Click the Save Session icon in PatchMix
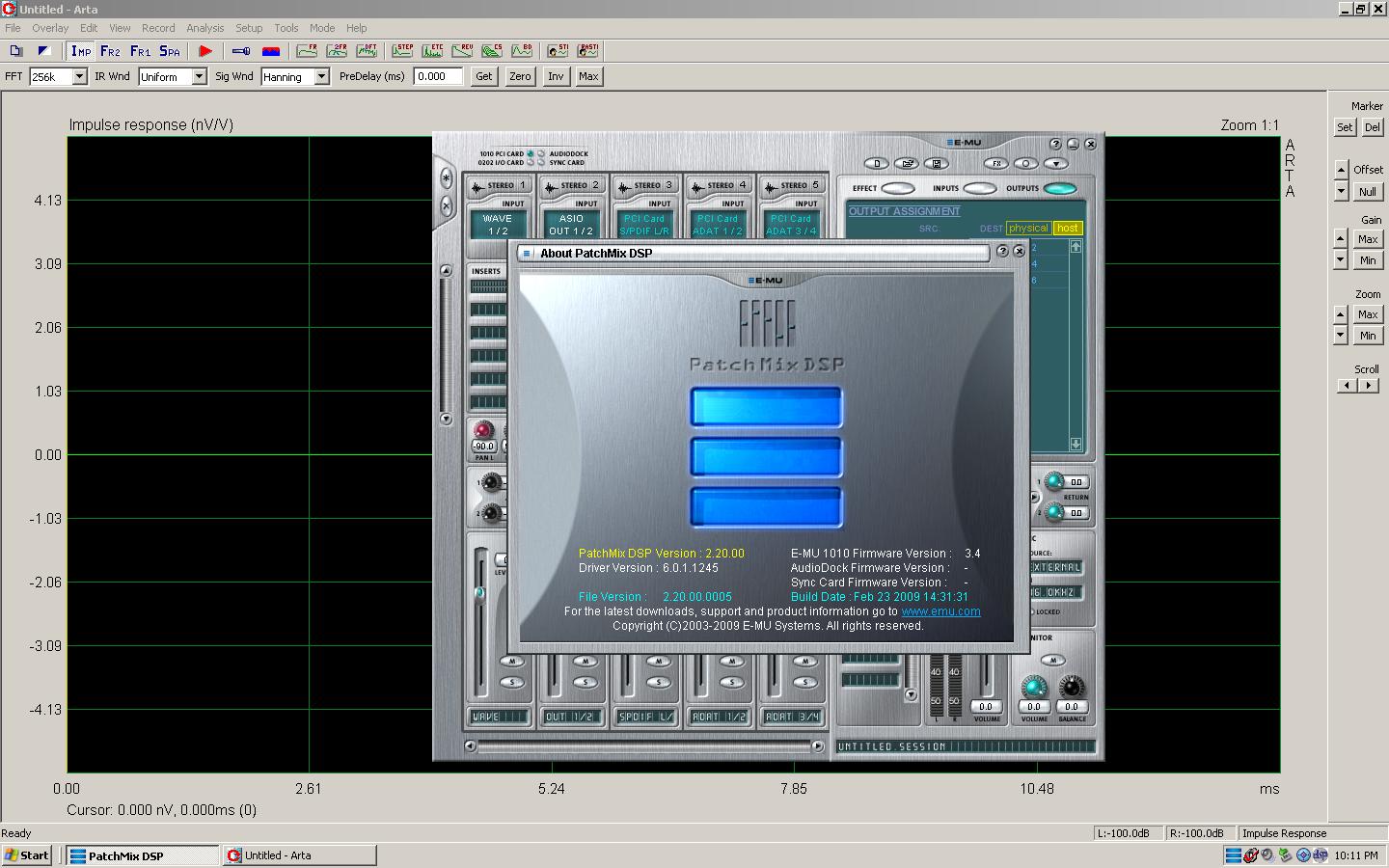 coord(936,163)
